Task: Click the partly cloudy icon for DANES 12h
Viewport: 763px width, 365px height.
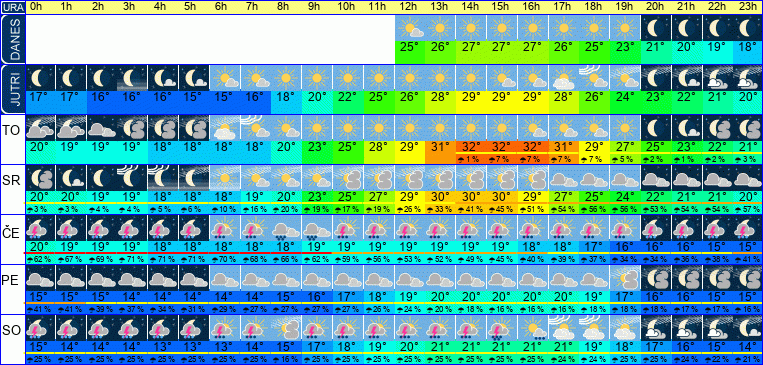Action: (x=410, y=28)
